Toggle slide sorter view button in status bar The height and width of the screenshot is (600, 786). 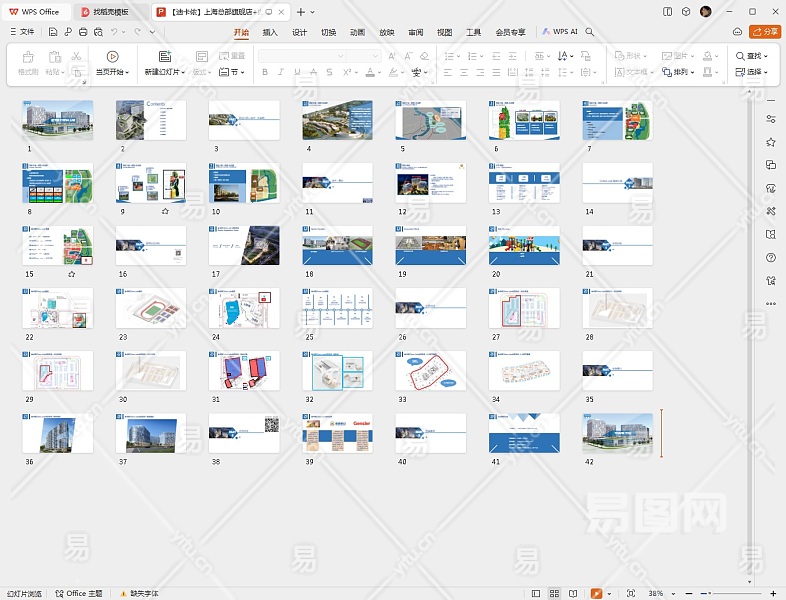coord(556,593)
